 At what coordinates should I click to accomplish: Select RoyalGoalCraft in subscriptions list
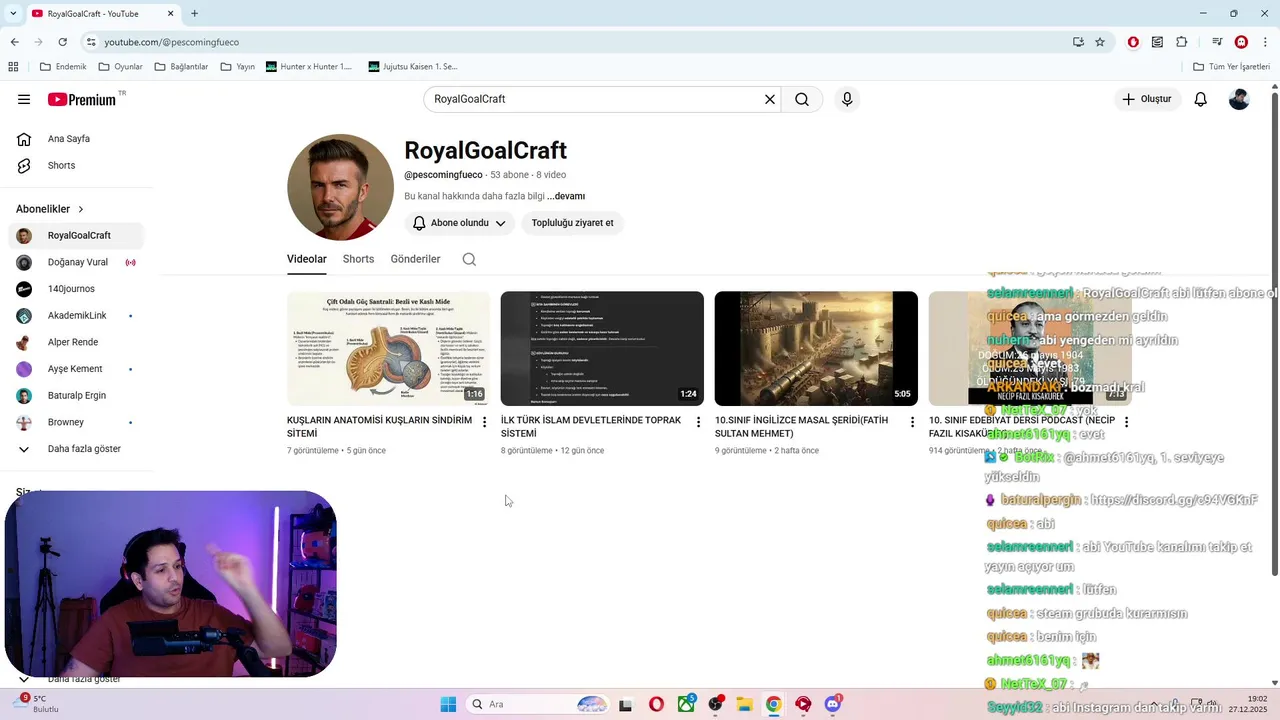[x=76, y=236]
